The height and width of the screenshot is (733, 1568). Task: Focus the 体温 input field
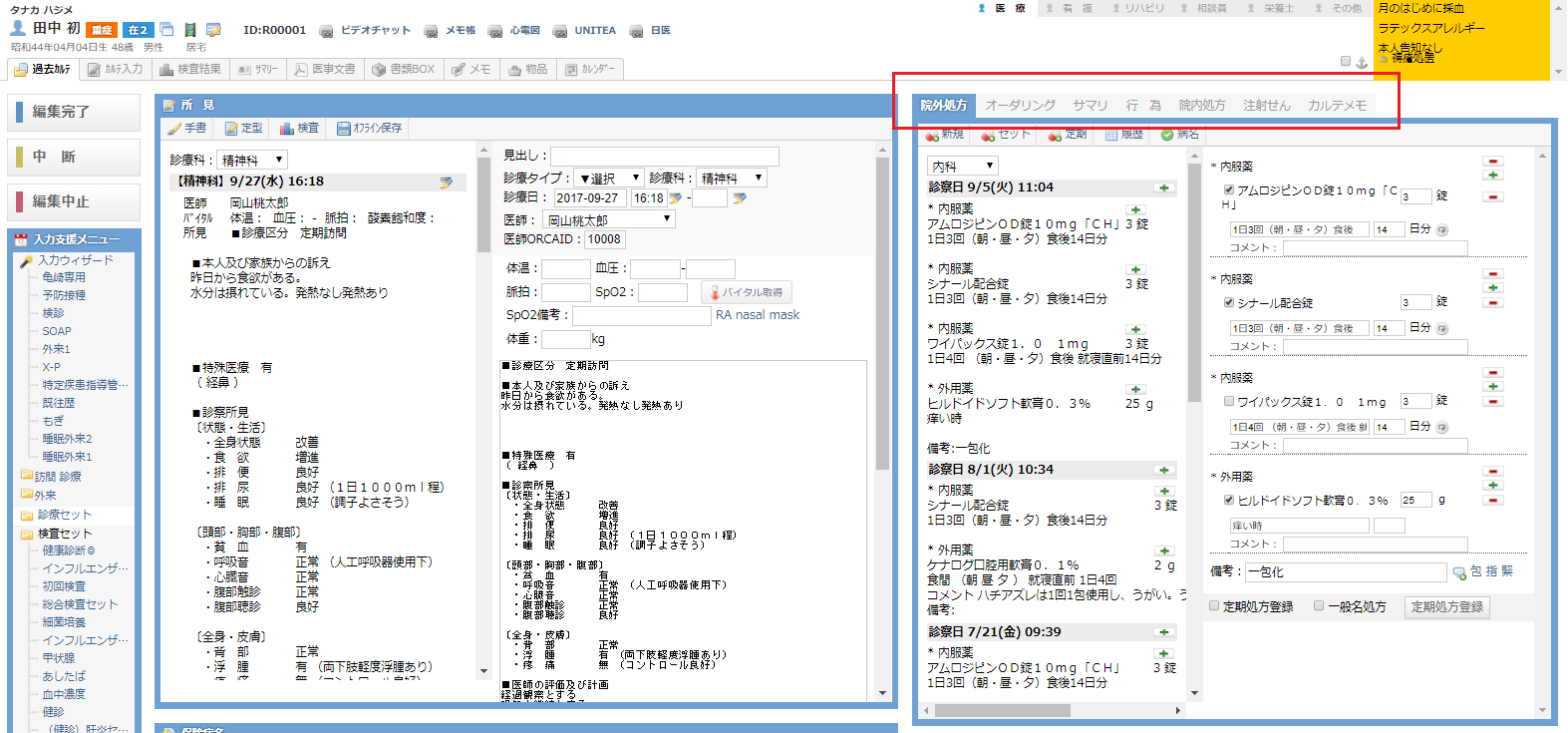pos(566,268)
